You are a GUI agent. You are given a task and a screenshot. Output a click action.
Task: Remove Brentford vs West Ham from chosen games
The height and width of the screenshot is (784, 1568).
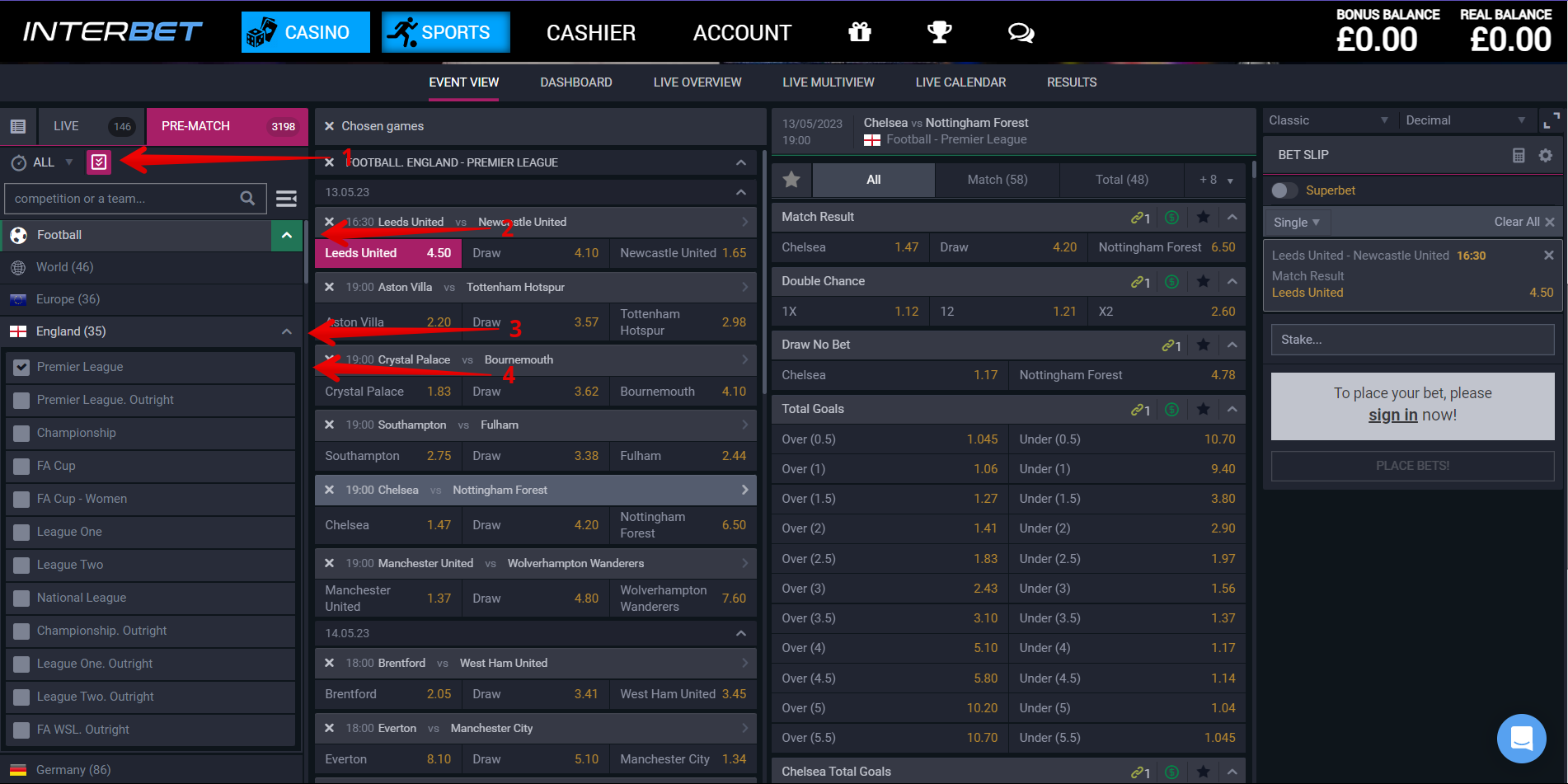point(329,663)
